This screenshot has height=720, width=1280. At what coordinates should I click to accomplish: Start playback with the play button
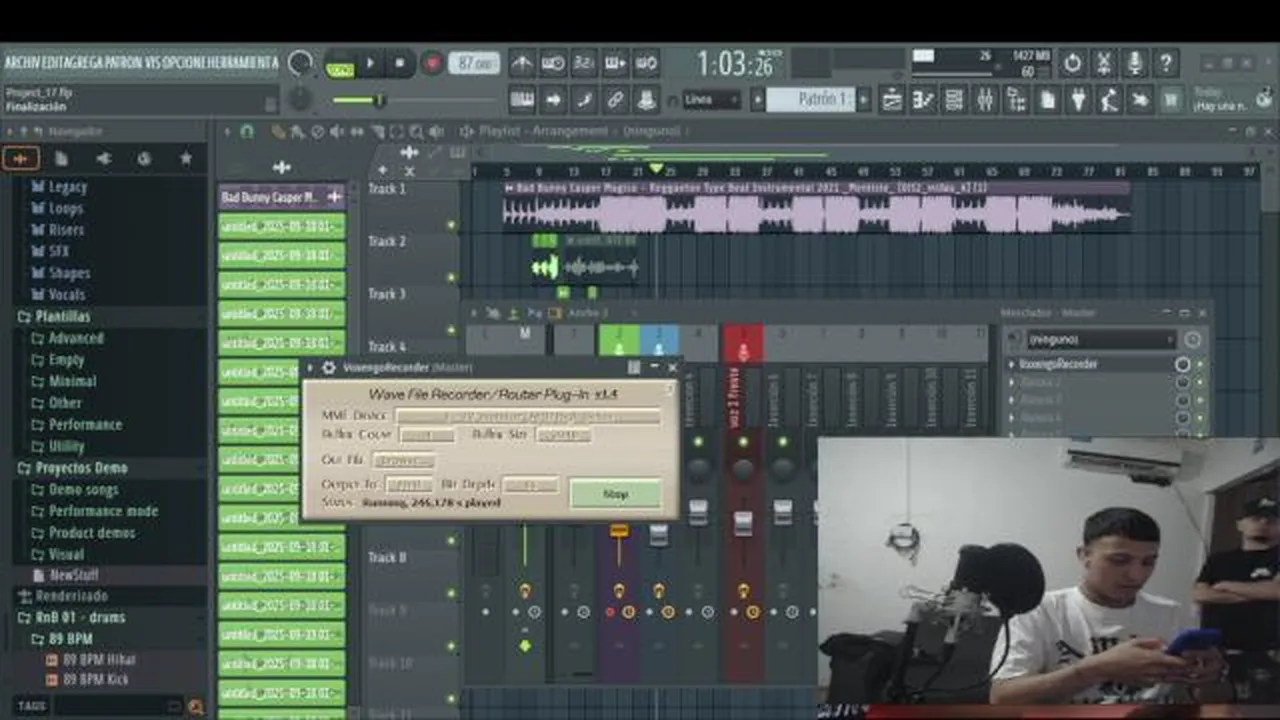[x=370, y=64]
